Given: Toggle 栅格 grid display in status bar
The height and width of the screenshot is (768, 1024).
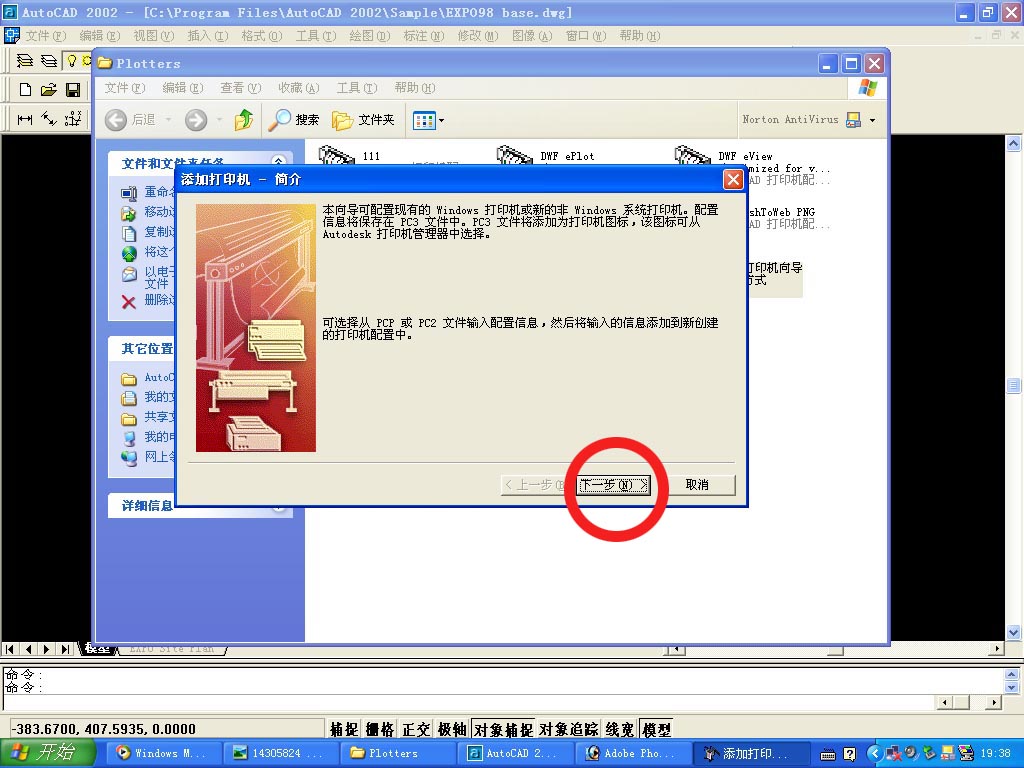Looking at the screenshot, I should [379, 729].
